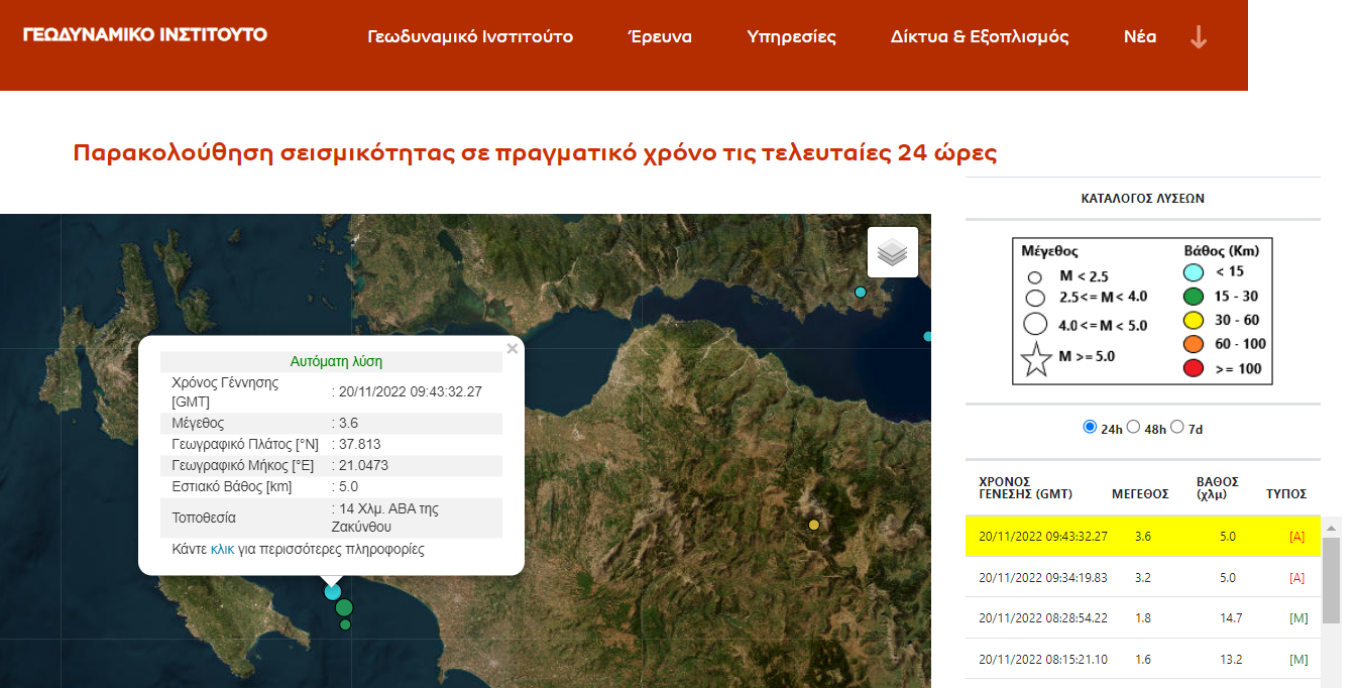Click the small green marker below the large one
Screen dimensions: 1360x688
point(345,625)
